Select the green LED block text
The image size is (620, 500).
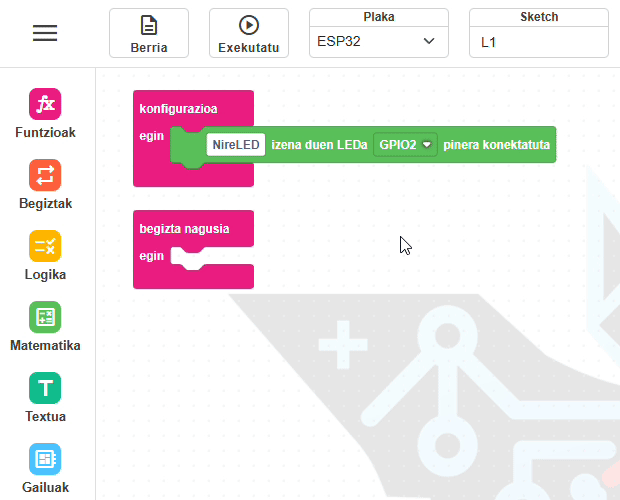click(x=319, y=145)
